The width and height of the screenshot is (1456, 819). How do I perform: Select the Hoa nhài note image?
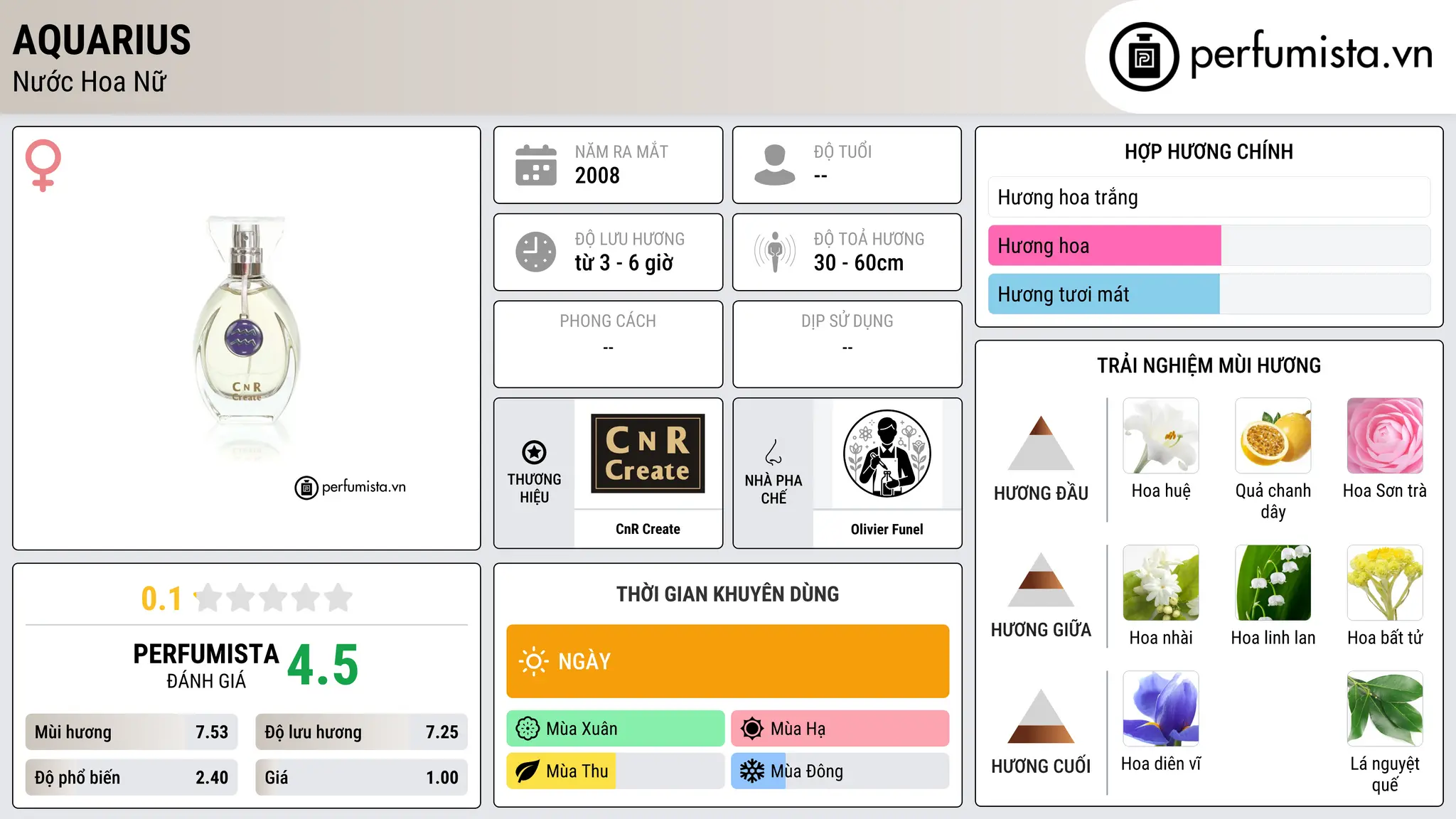pos(1161,583)
